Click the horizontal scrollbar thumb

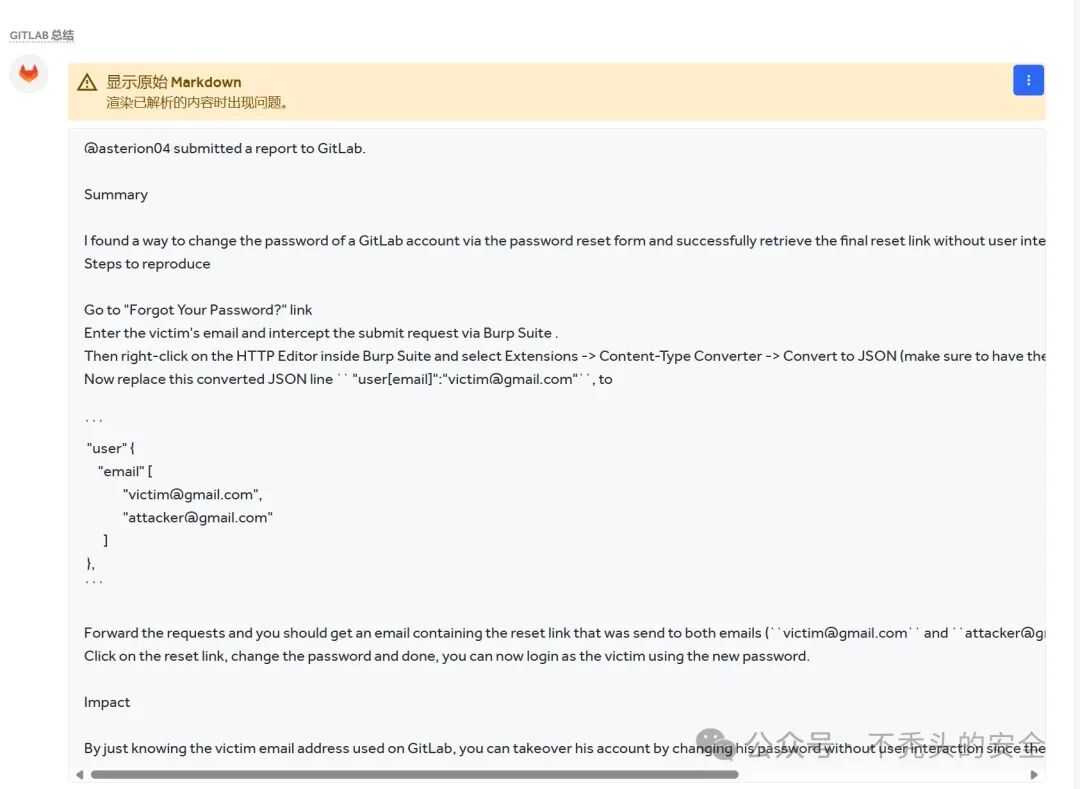pyautogui.click(x=415, y=775)
